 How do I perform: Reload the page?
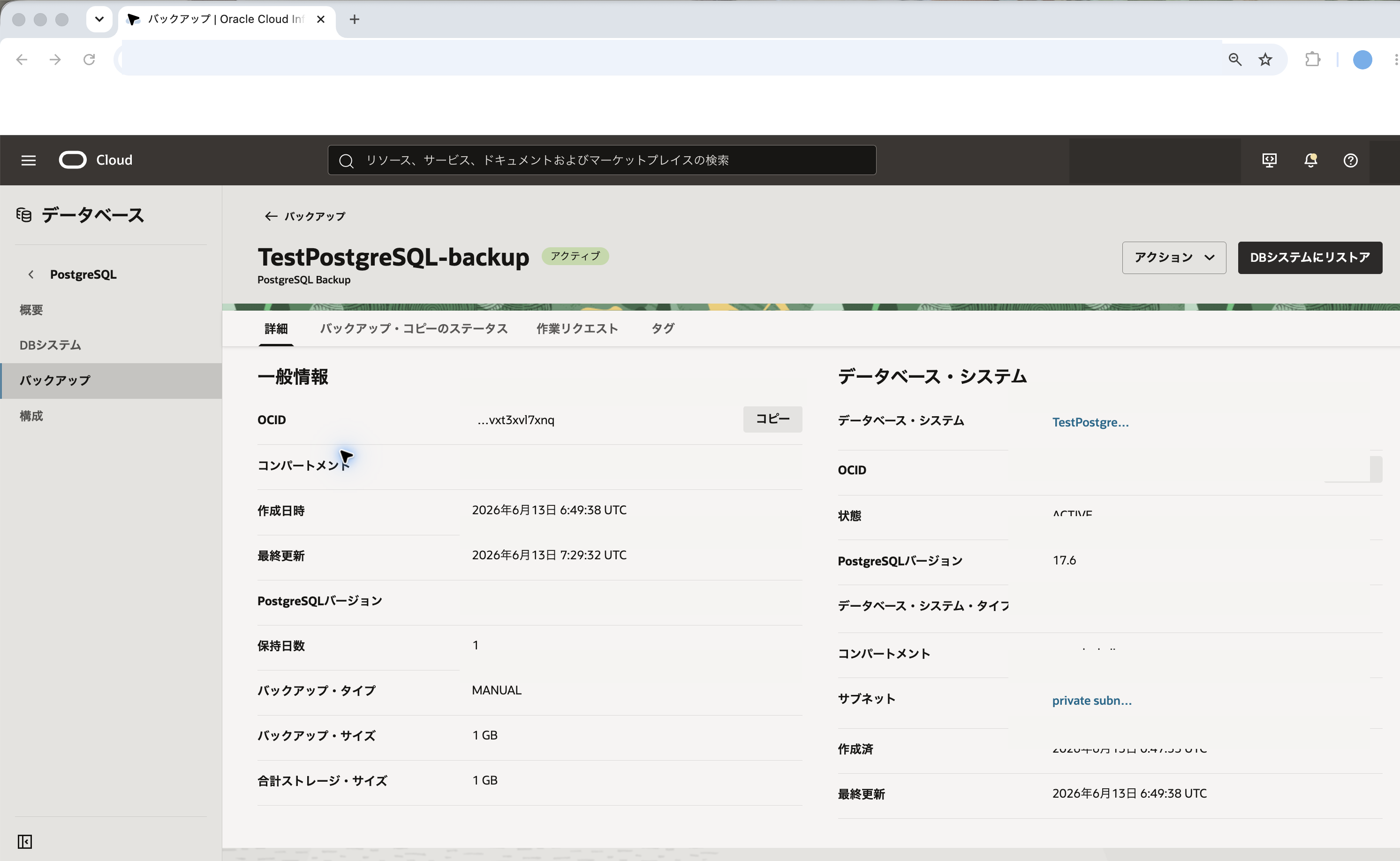tap(90, 59)
